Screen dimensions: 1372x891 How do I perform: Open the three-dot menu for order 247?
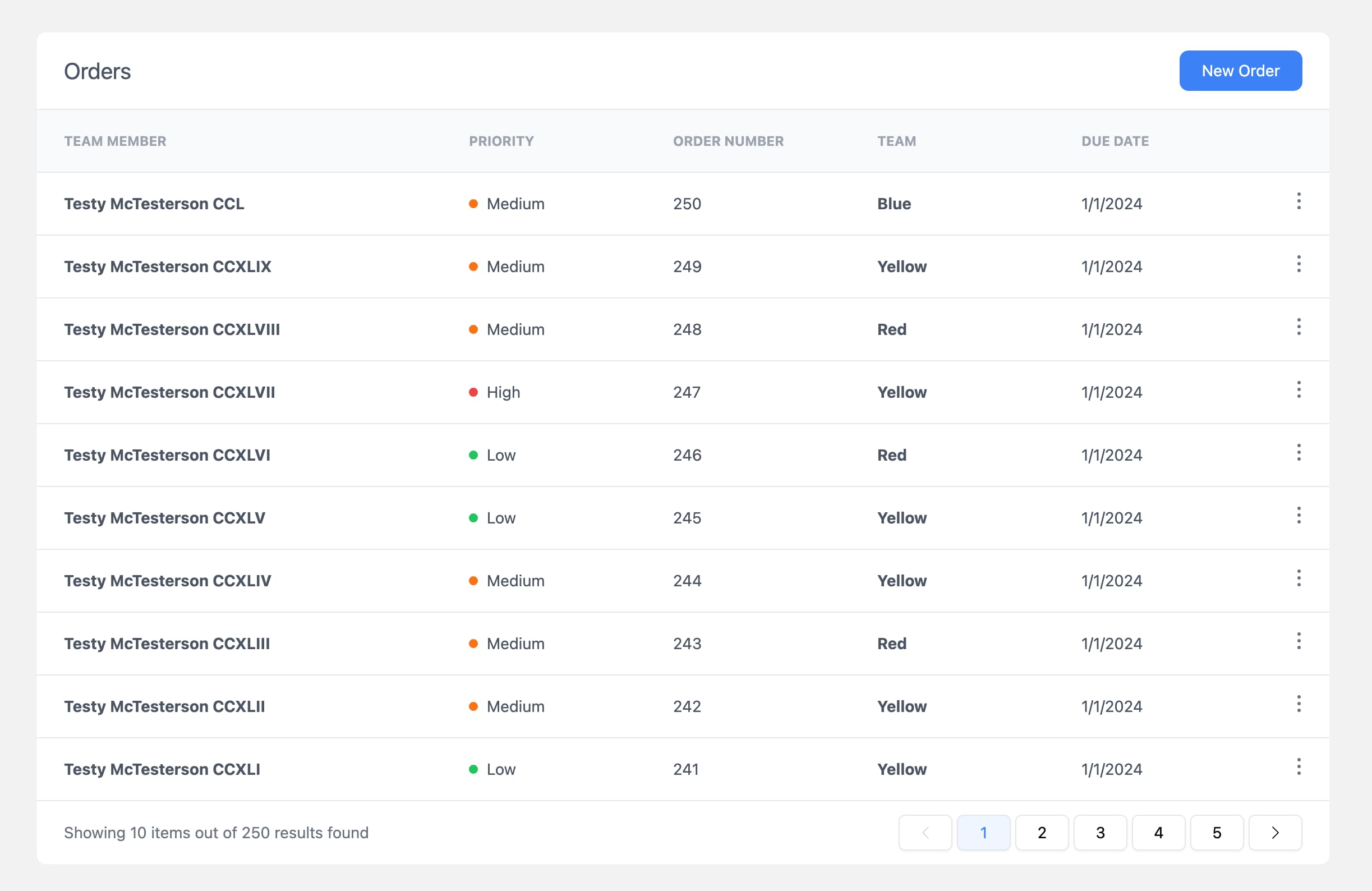(1298, 390)
